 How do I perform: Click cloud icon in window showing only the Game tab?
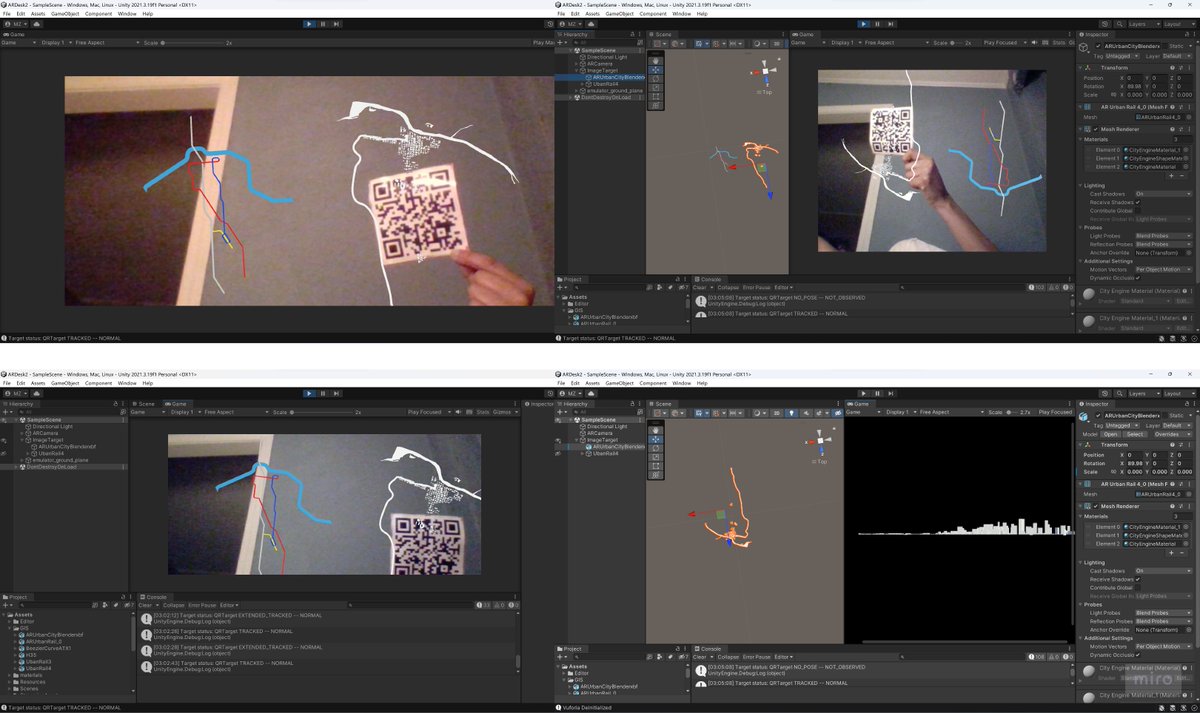click(x=36, y=24)
